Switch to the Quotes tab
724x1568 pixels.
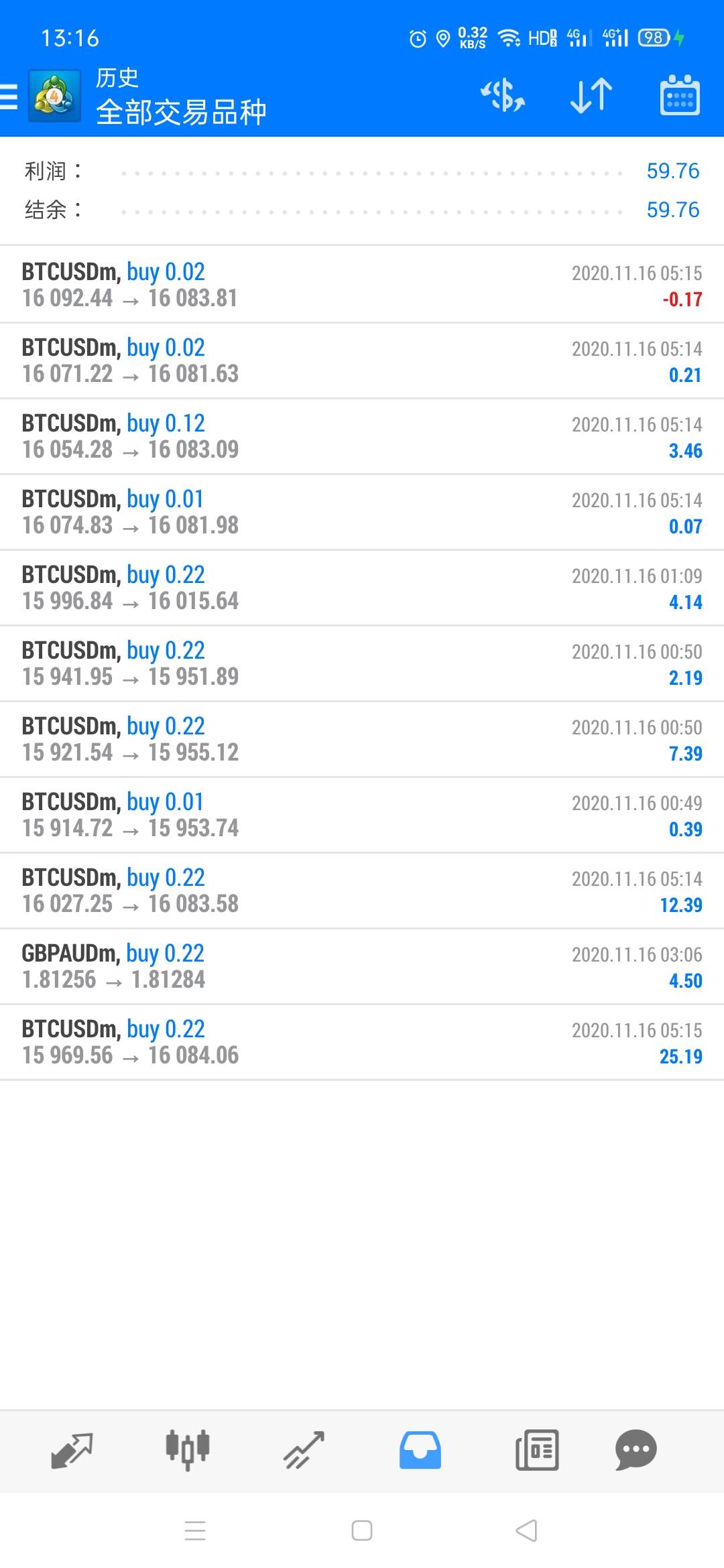tap(72, 1450)
